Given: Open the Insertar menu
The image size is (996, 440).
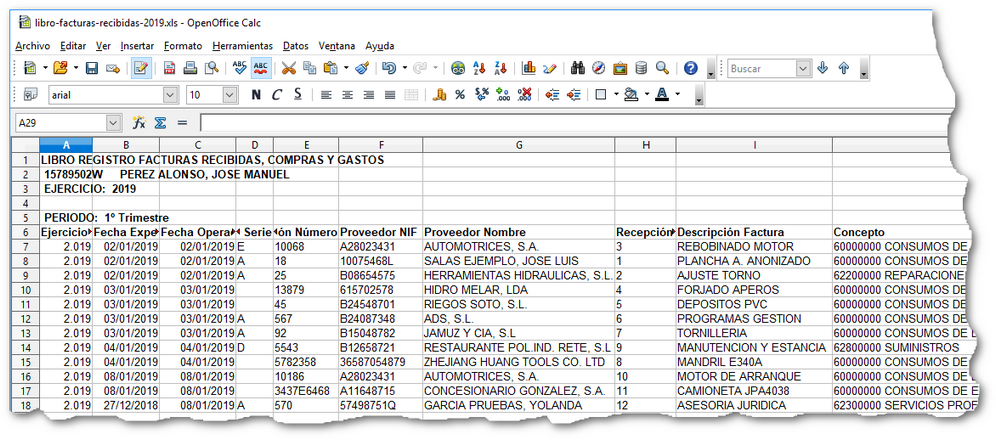Looking at the screenshot, I should tap(137, 46).
